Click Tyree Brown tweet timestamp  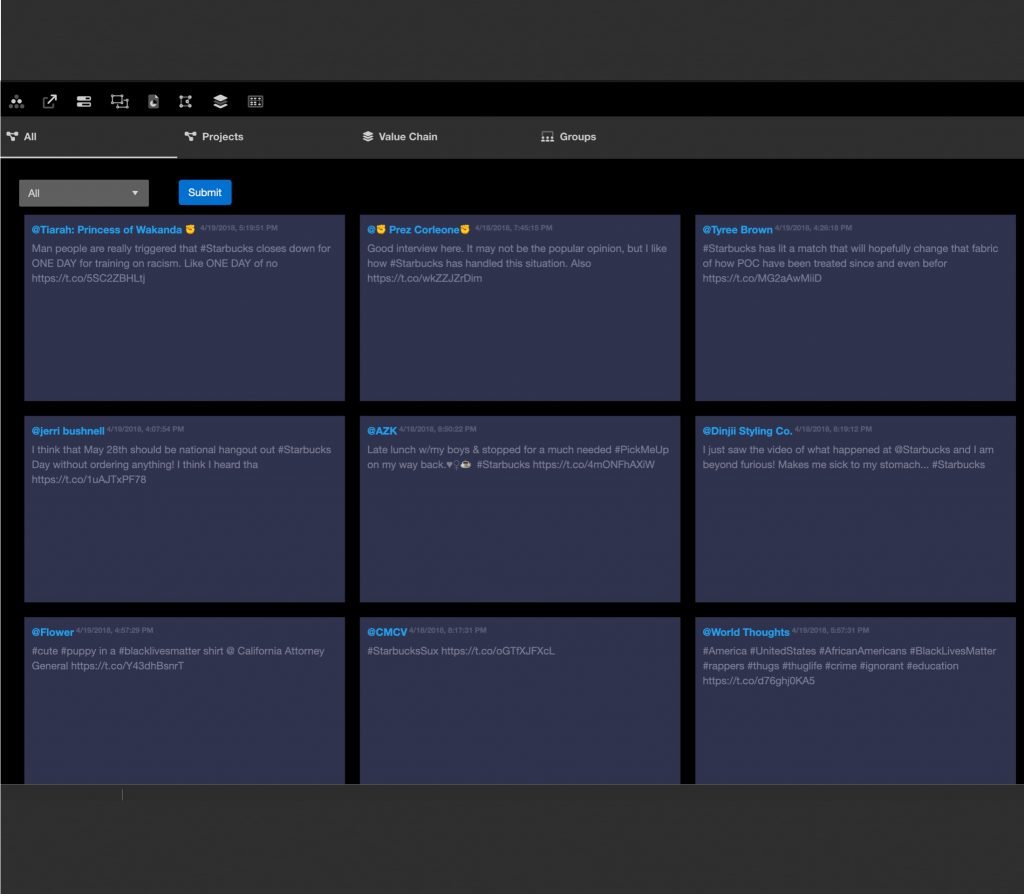[x=813, y=228]
